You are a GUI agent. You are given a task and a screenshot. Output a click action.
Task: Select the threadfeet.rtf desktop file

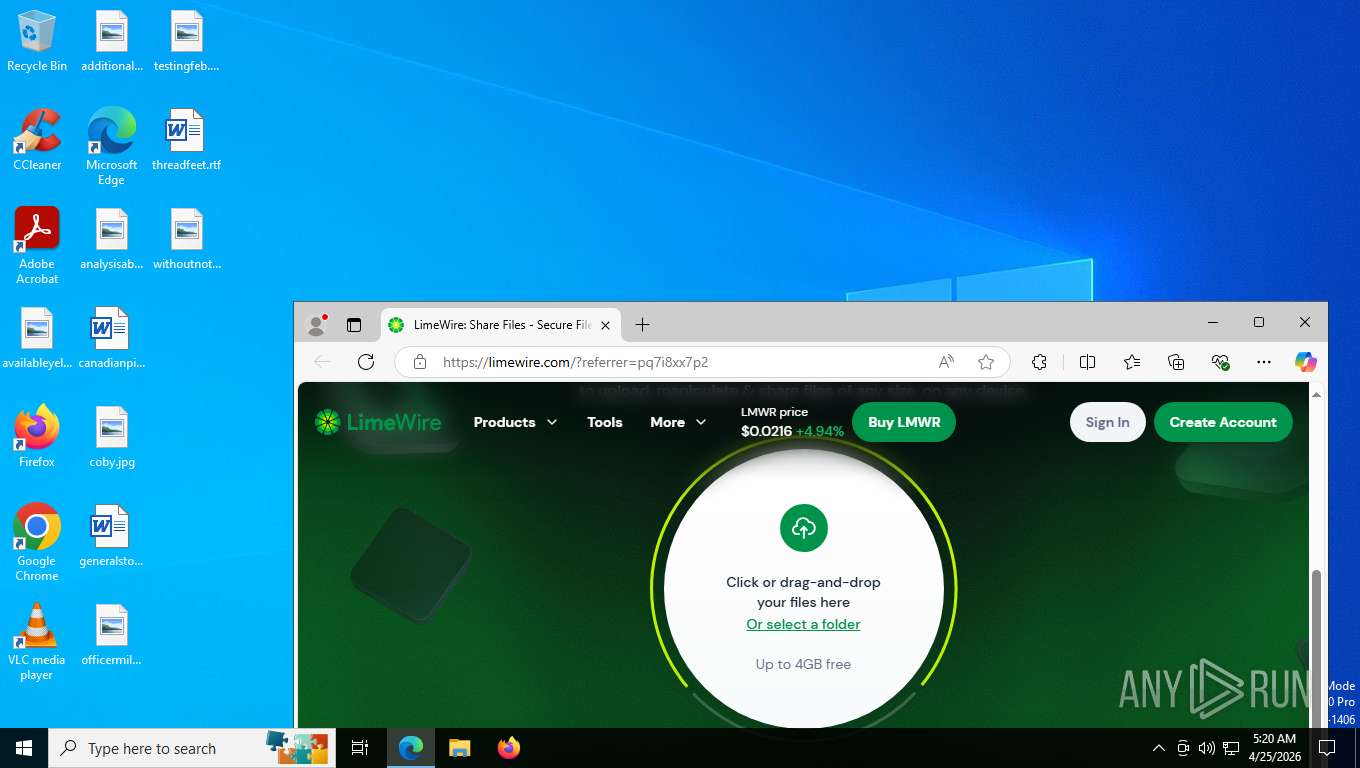(x=186, y=140)
